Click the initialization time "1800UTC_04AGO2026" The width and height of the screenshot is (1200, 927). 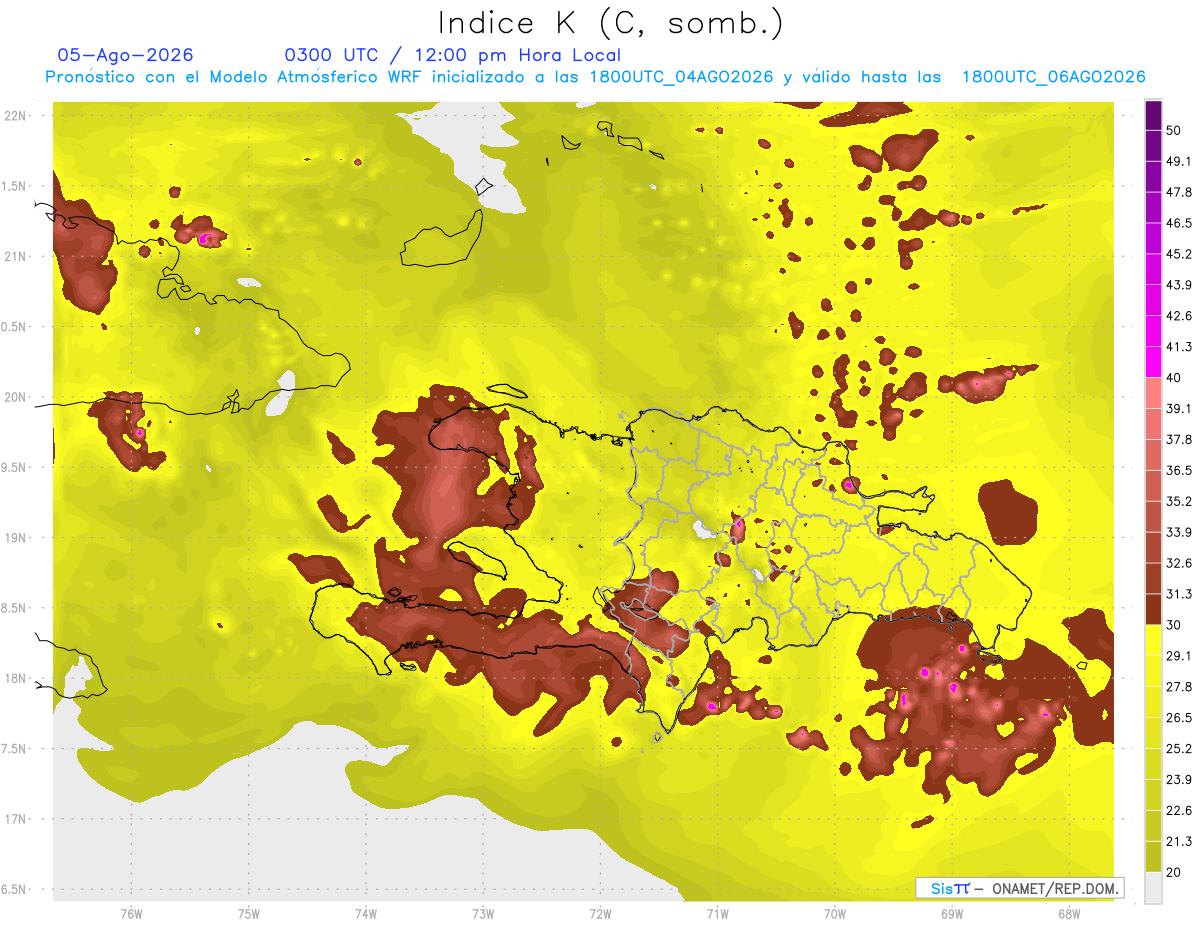(682, 77)
